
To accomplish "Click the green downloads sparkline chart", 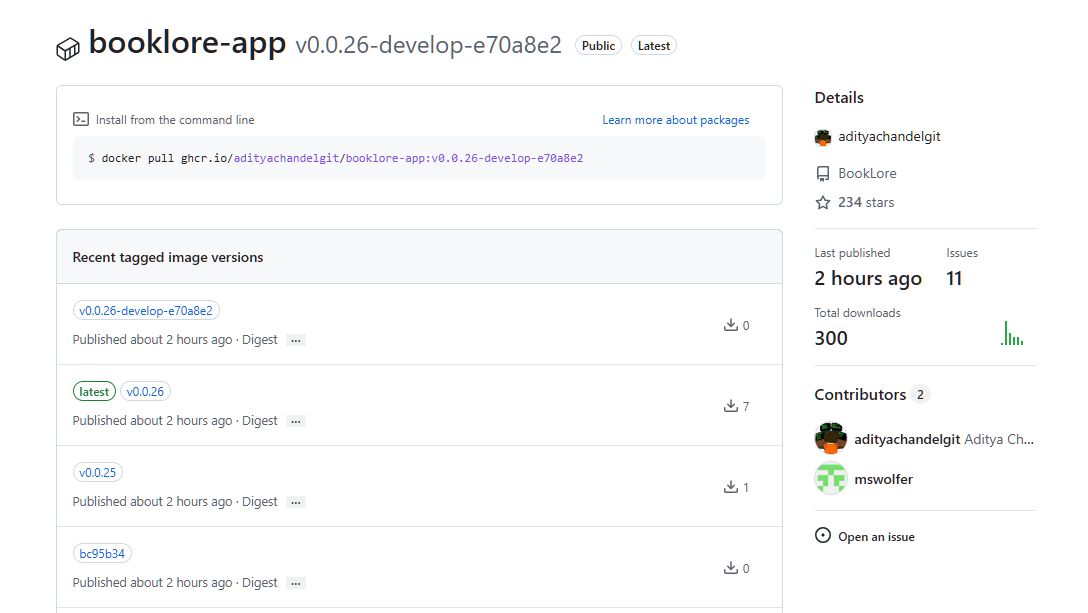I will pos(1012,334).
